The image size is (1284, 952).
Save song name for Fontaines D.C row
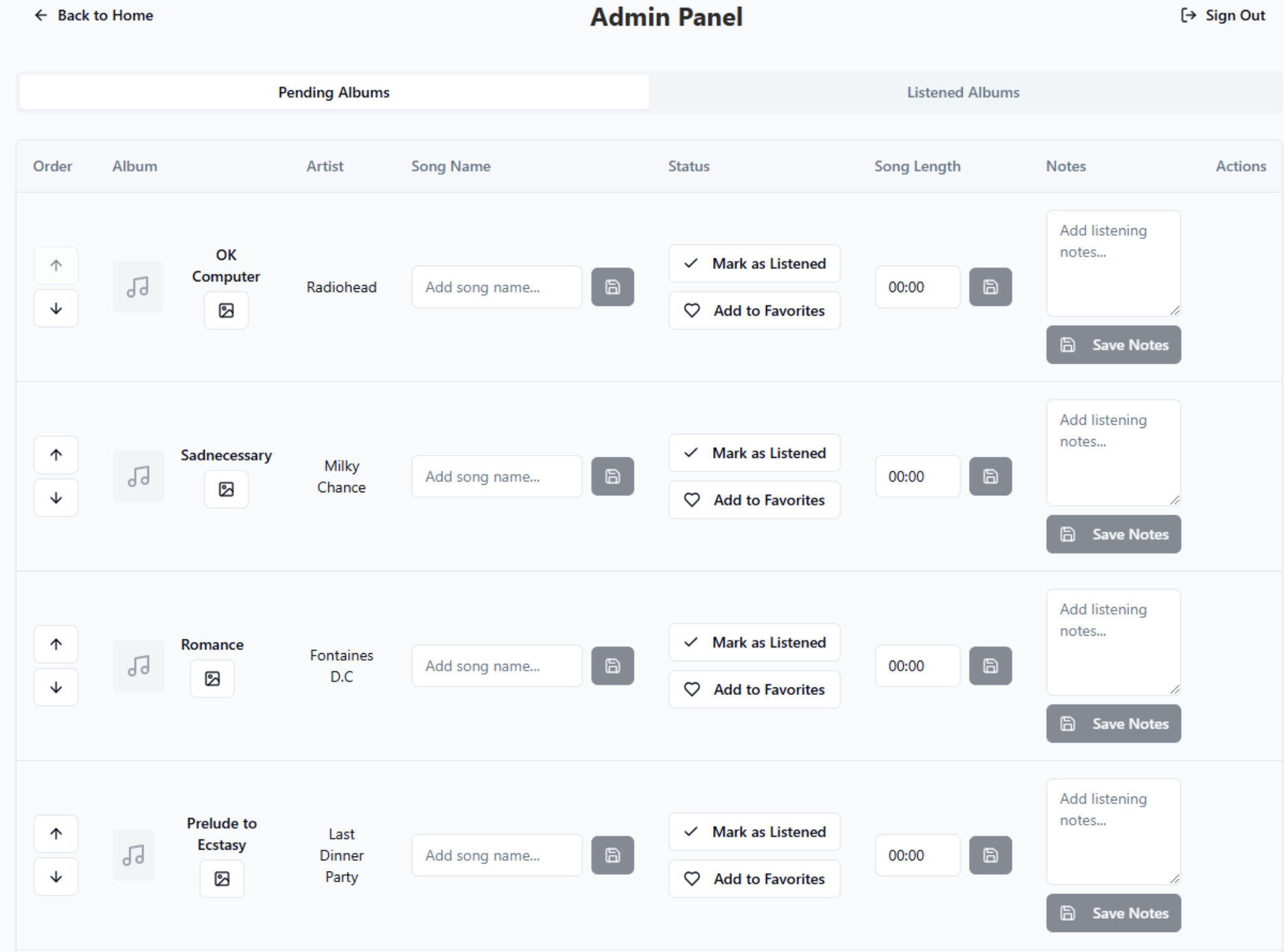pyautogui.click(x=612, y=666)
